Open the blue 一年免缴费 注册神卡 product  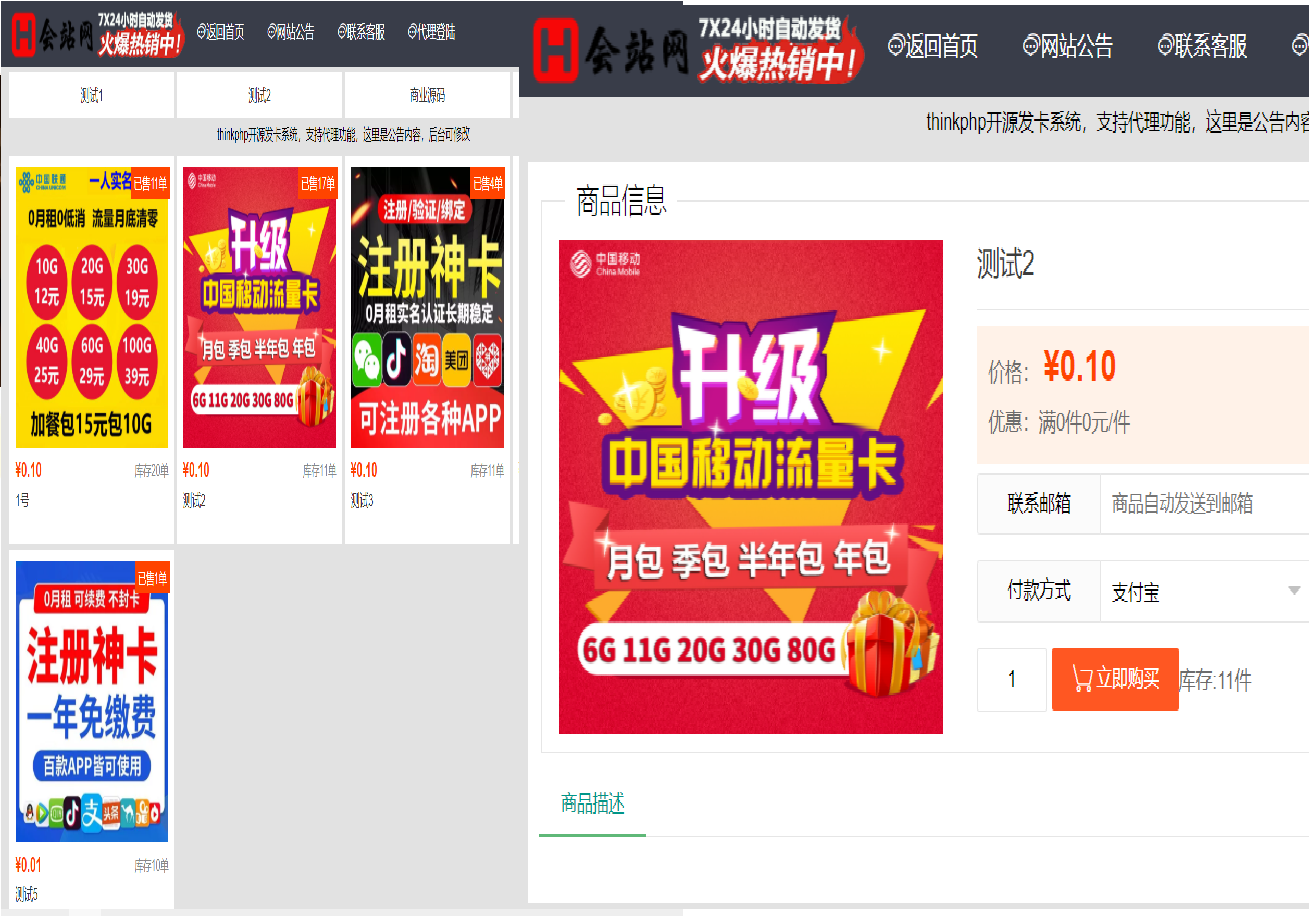pyautogui.click(x=92, y=701)
